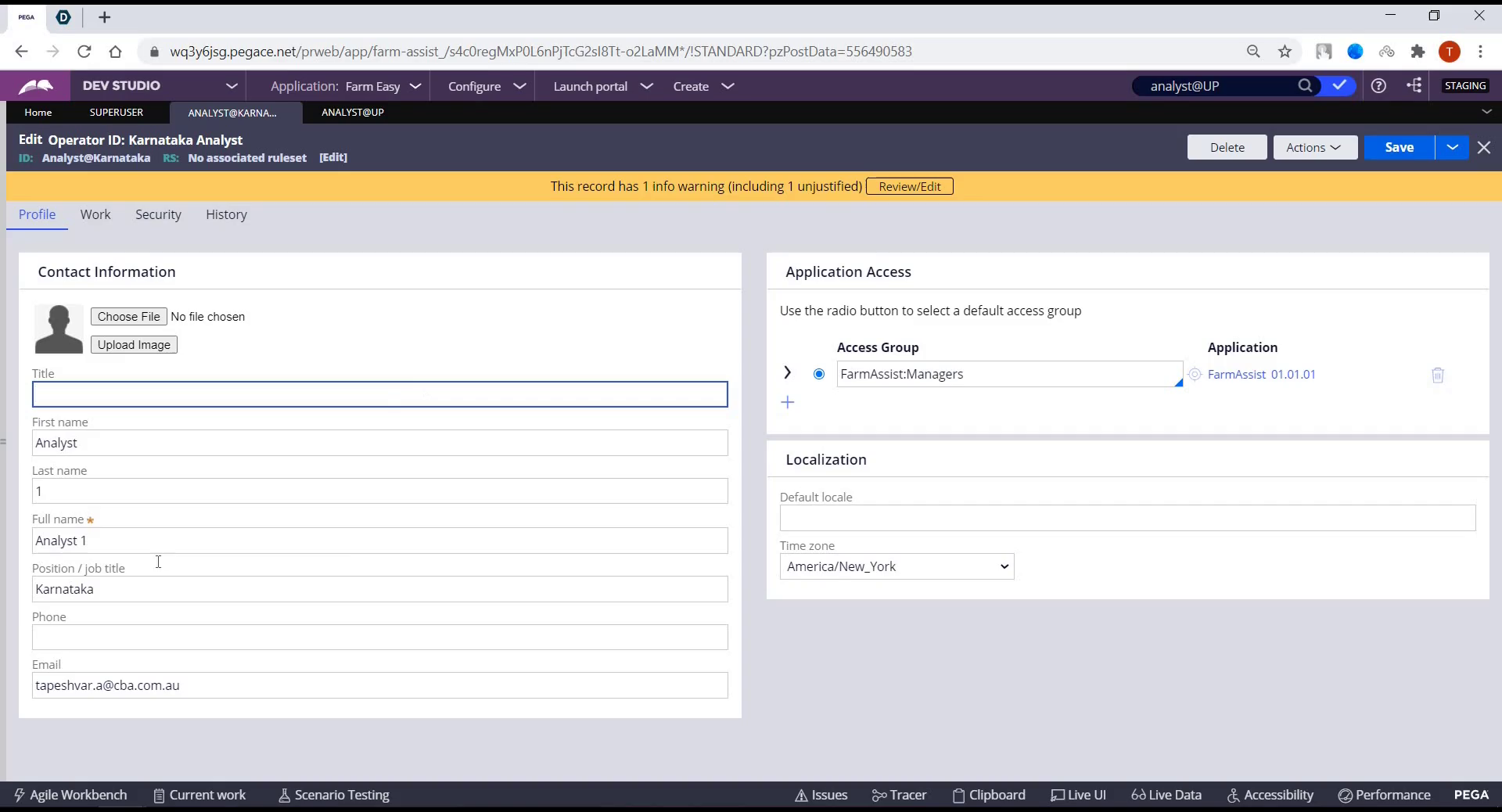Expand the open tabs list chevron
1502x812 pixels.
coord(1486,112)
